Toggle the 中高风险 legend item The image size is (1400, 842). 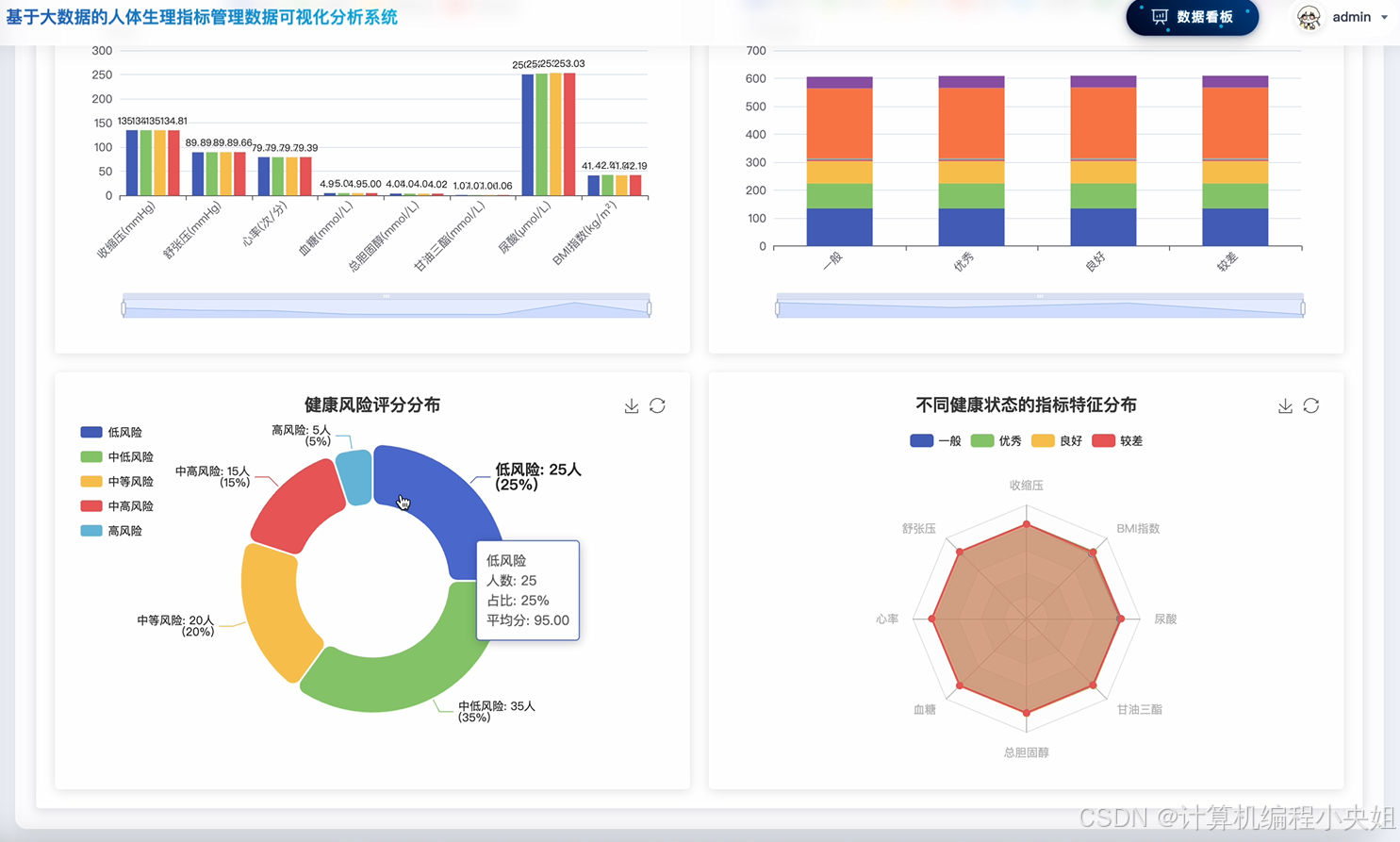(117, 505)
